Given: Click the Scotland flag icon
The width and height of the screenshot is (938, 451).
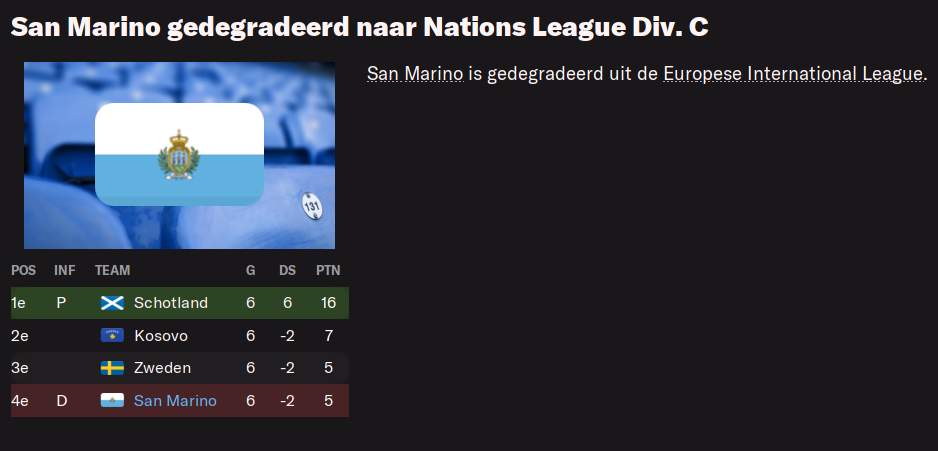Looking at the screenshot, I should [x=112, y=303].
